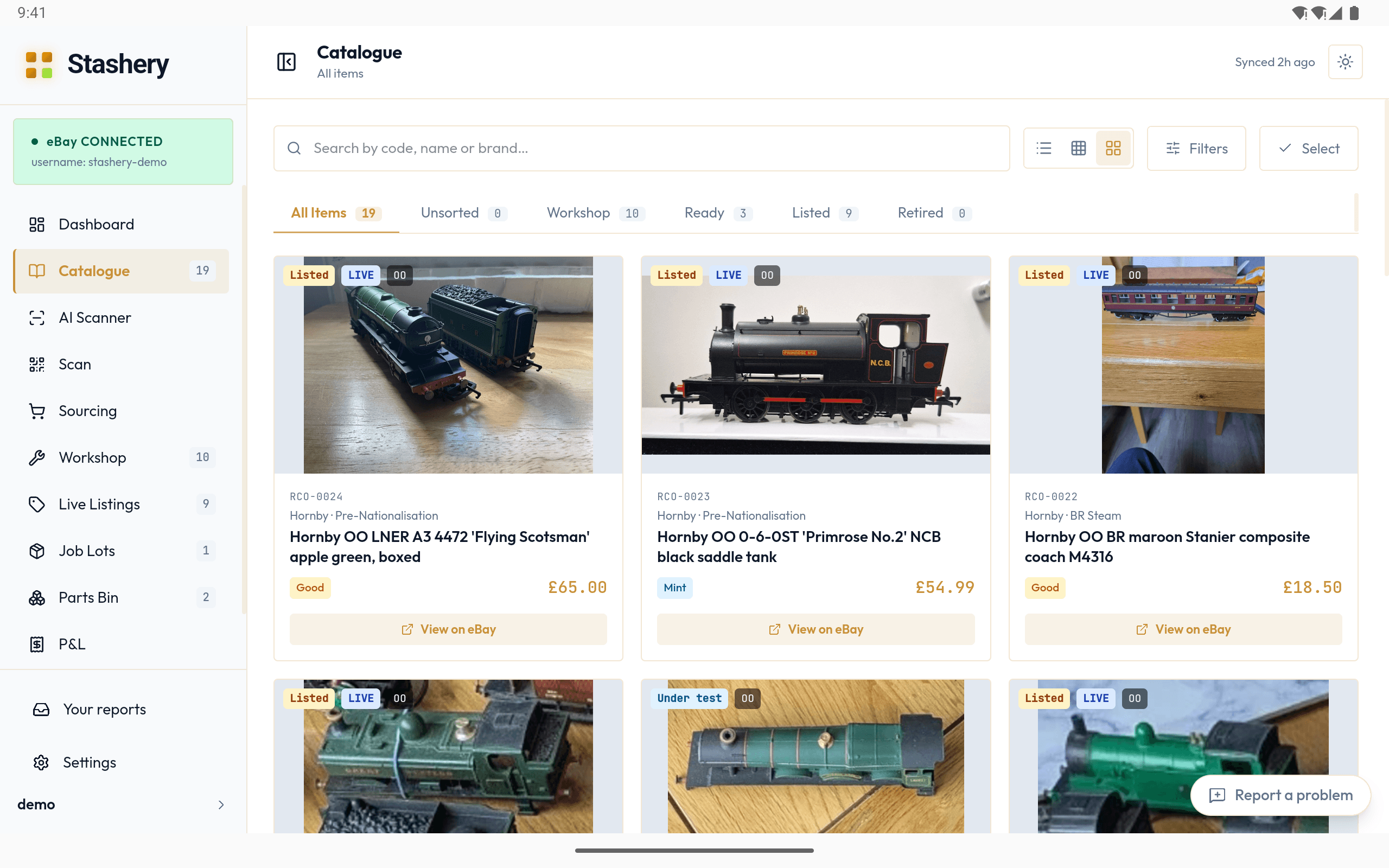
Task: View Primrose No.2 listing on eBay
Action: pyautogui.click(x=815, y=629)
